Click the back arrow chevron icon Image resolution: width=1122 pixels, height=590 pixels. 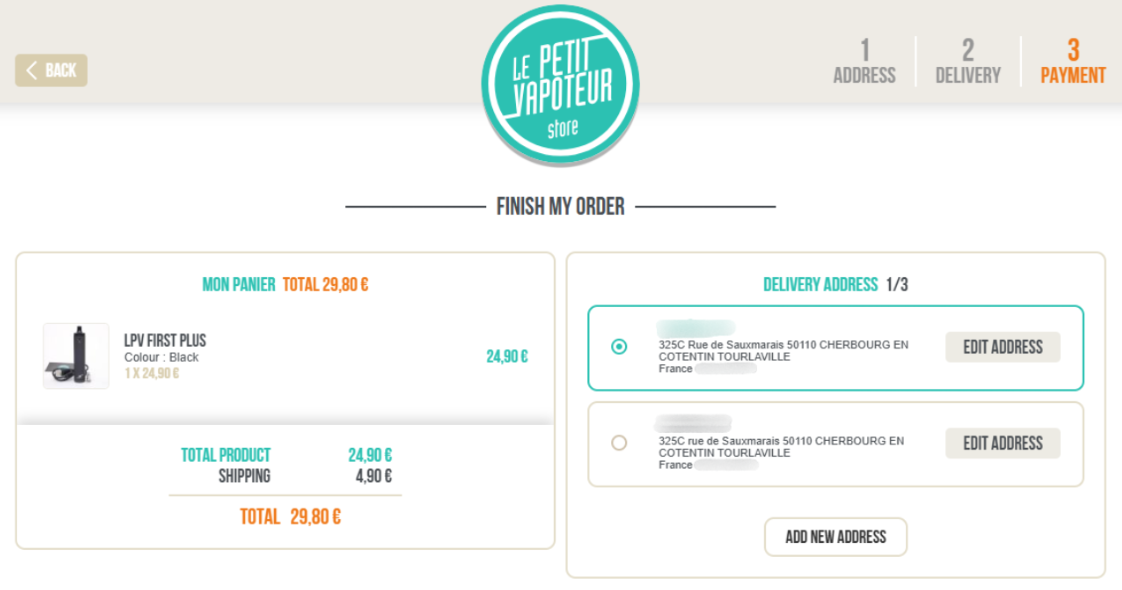pyautogui.click(x=31, y=70)
